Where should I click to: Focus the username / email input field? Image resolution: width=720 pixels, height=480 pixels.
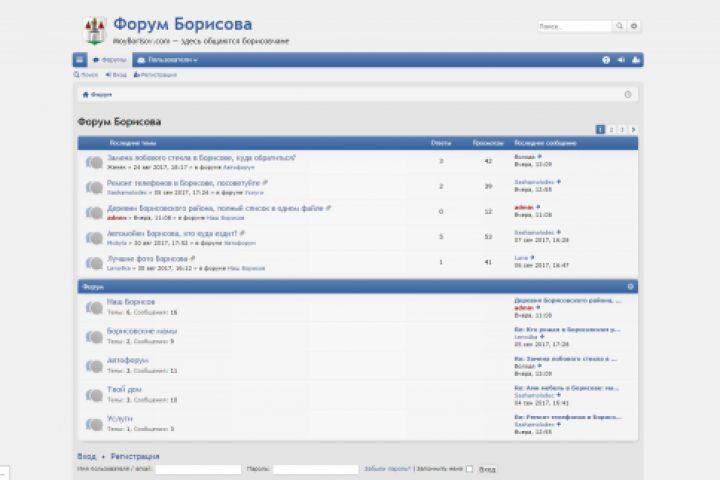(198, 469)
